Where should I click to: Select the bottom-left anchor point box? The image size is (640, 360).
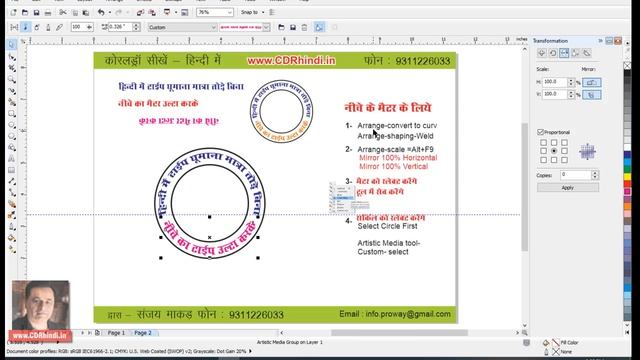coord(543,160)
